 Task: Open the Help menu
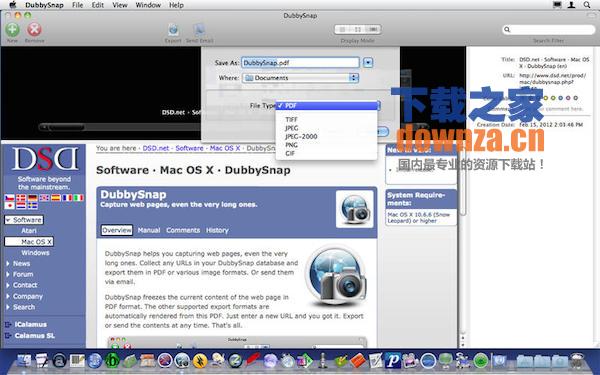tap(176, 5)
